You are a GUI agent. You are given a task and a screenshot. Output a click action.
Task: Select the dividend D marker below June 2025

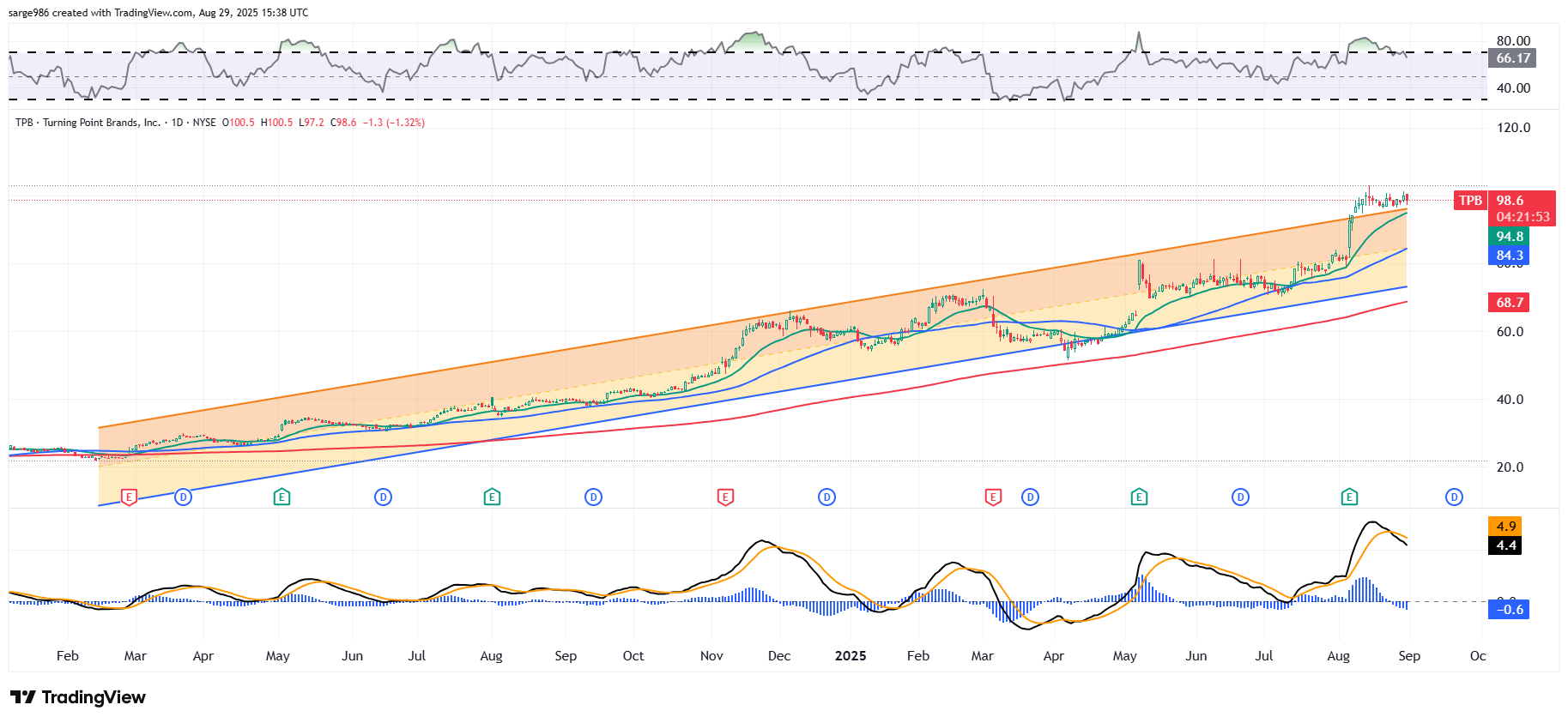pos(1240,497)
